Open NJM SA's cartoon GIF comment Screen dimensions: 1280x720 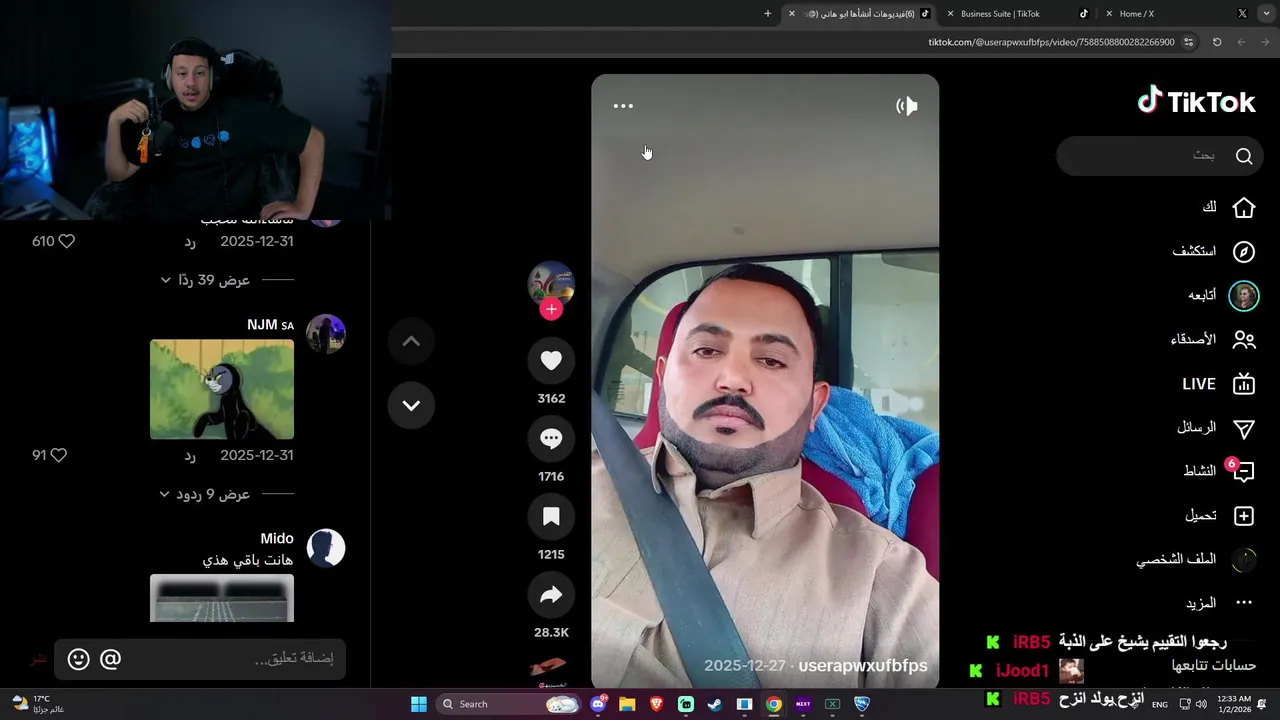pos(222,389)
